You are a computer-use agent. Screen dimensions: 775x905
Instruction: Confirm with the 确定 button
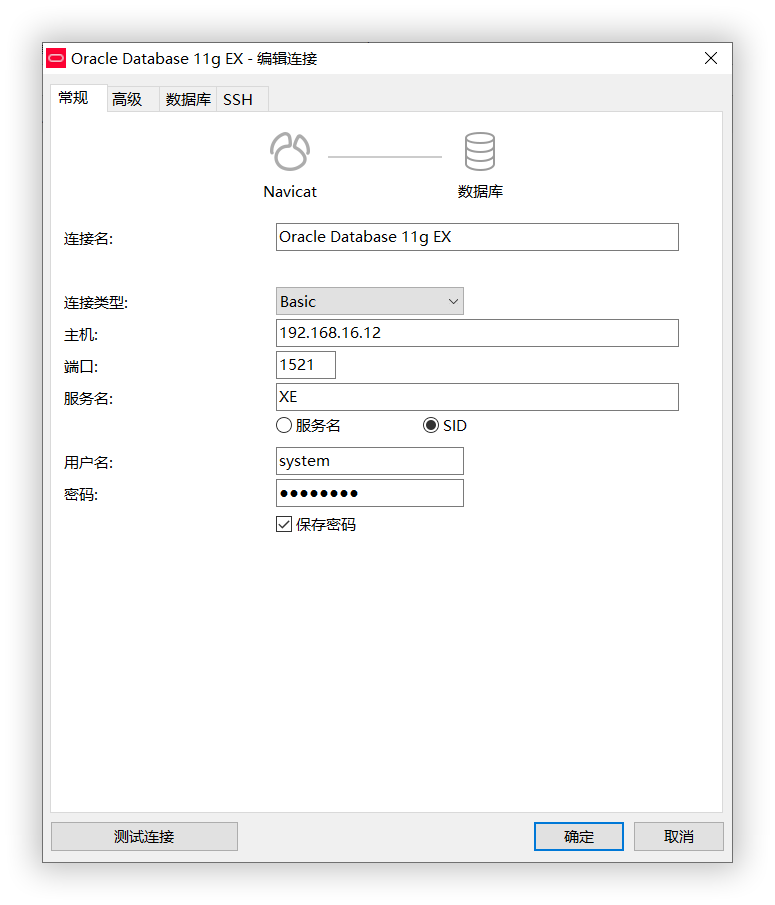[x=579, y=836]
